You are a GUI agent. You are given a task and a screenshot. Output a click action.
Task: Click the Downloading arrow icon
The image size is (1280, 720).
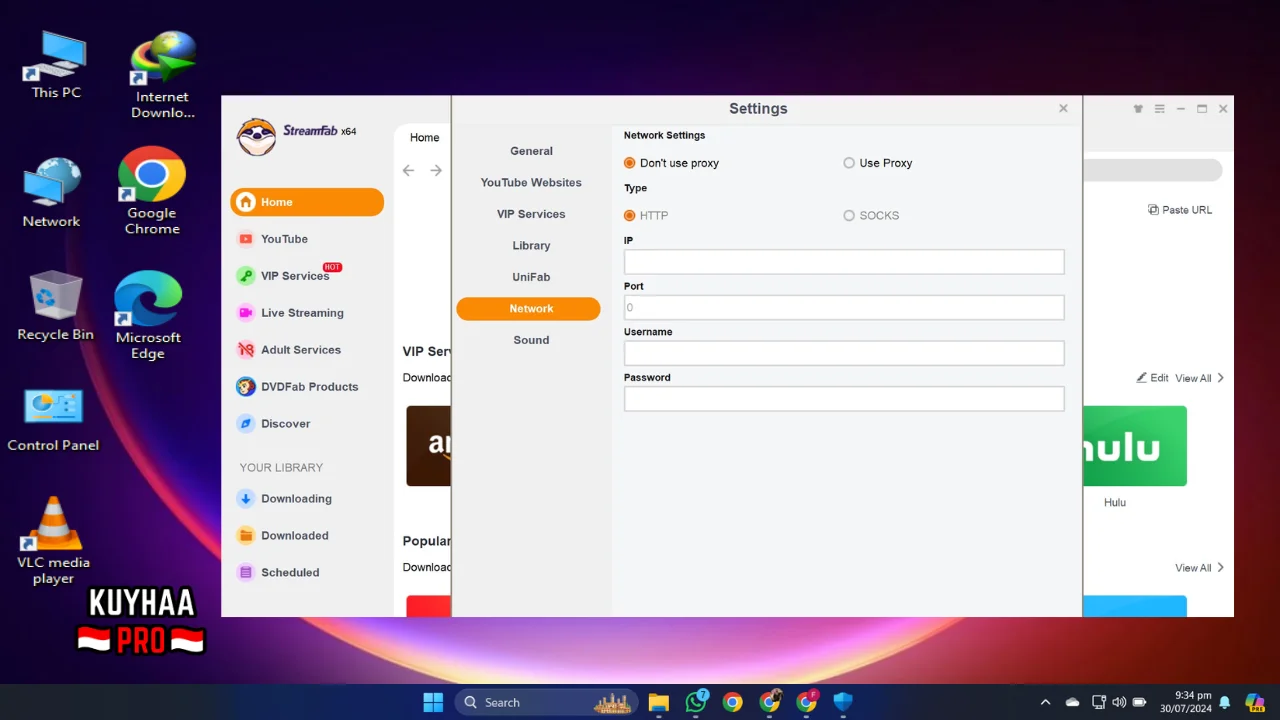click(245, 499)
